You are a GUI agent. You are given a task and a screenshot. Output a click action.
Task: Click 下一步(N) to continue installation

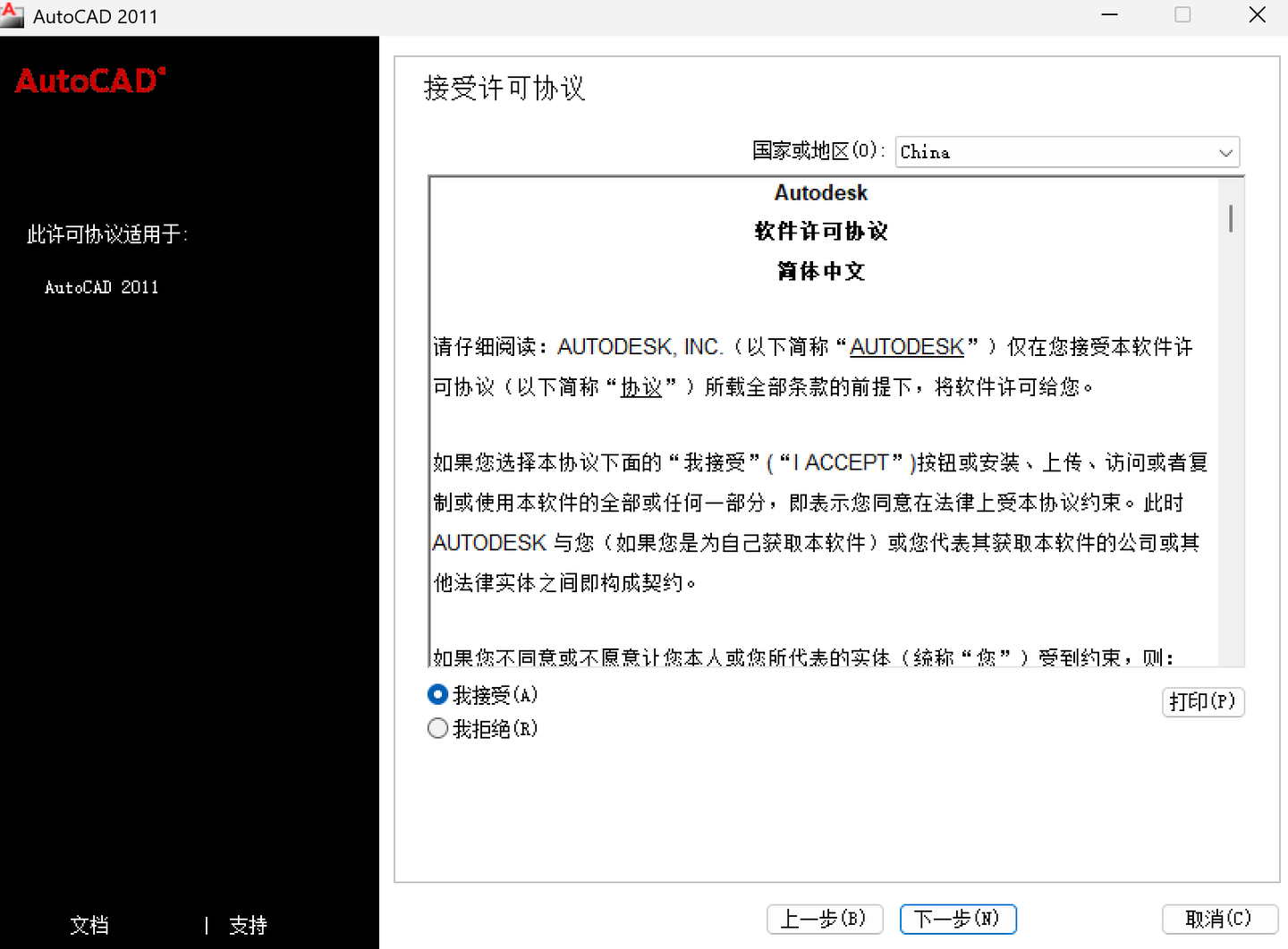click(x=957, y=919)
